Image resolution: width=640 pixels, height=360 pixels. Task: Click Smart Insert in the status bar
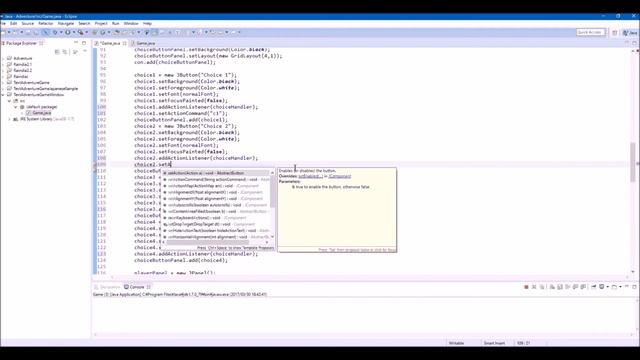[x=495, y=343]
